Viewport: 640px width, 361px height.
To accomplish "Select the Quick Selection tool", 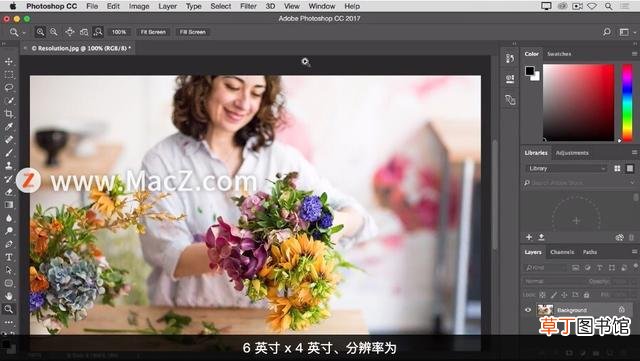I will [9, 100].
